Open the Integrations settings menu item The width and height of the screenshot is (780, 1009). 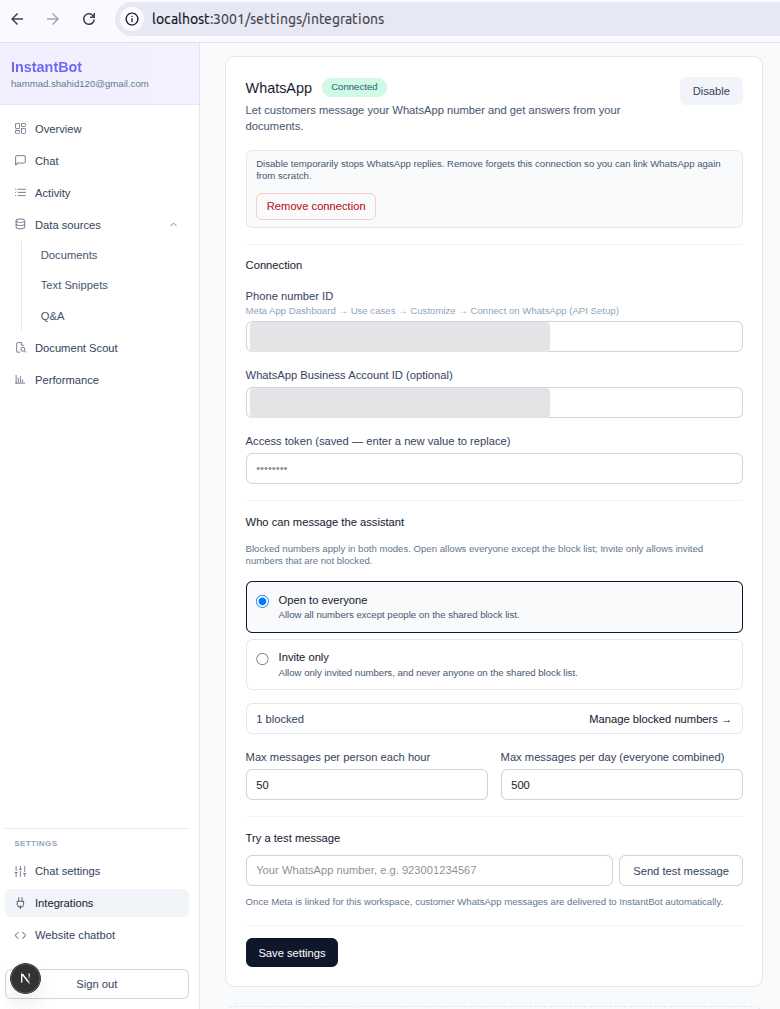[97, 903]
